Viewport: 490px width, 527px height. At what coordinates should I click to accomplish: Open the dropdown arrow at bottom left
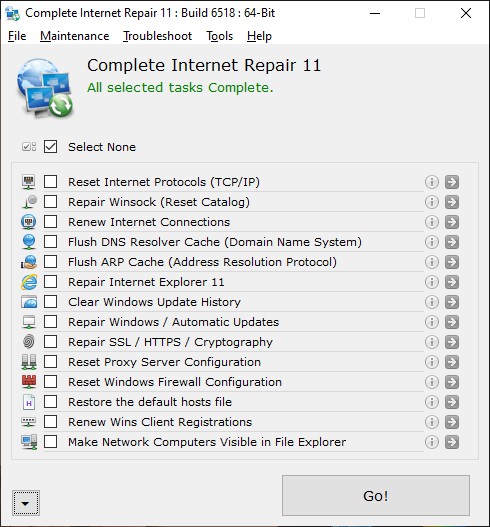click(x=26, y=503)
